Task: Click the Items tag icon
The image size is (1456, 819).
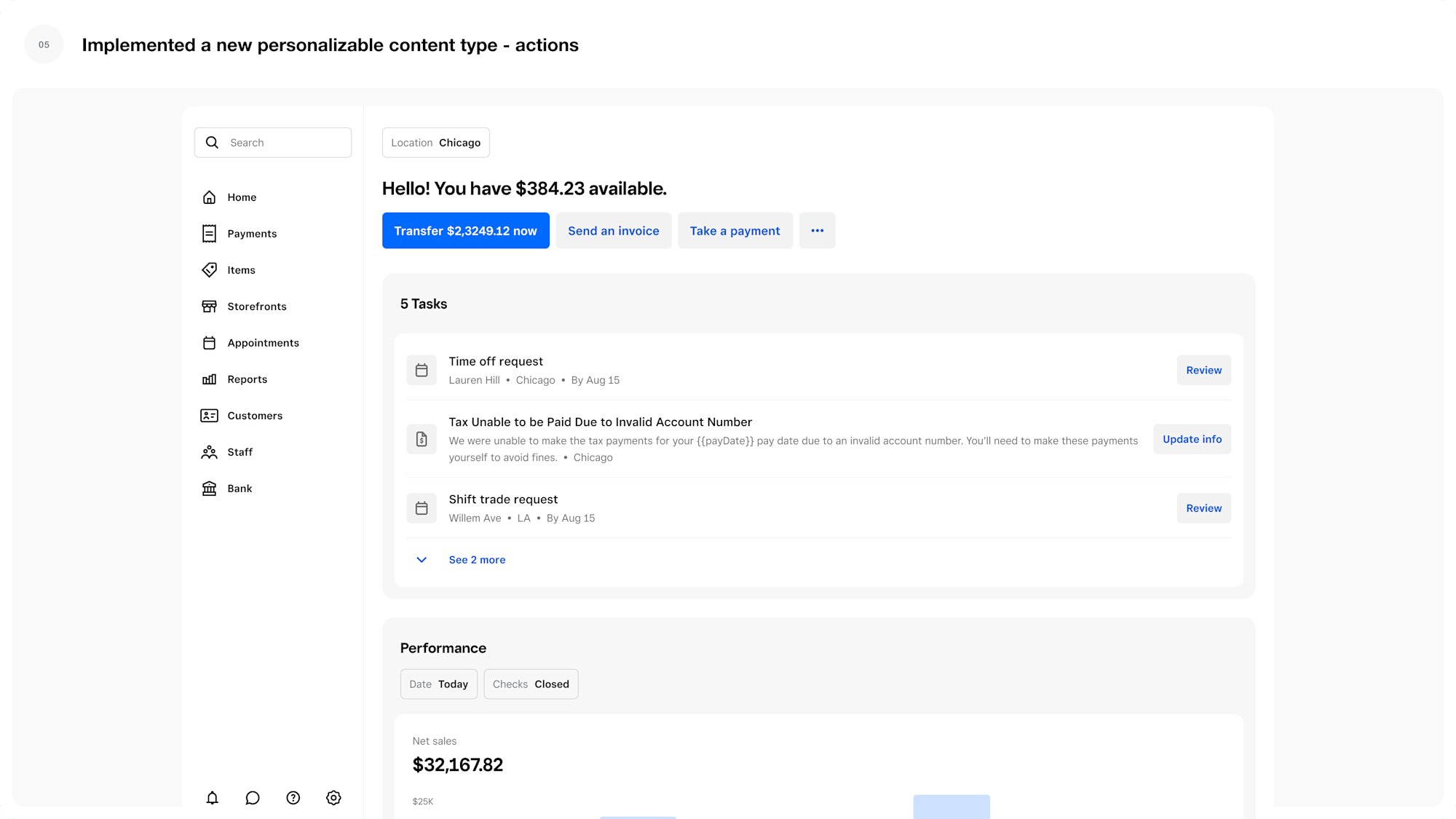Action: pos(209,270)
